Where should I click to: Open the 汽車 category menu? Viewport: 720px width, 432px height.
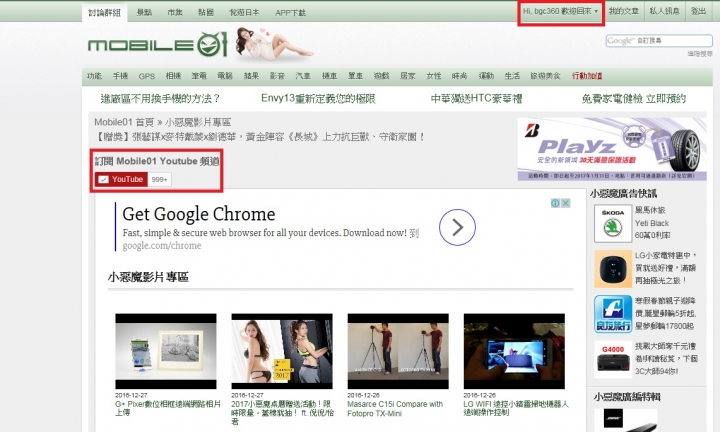[303, 76]
